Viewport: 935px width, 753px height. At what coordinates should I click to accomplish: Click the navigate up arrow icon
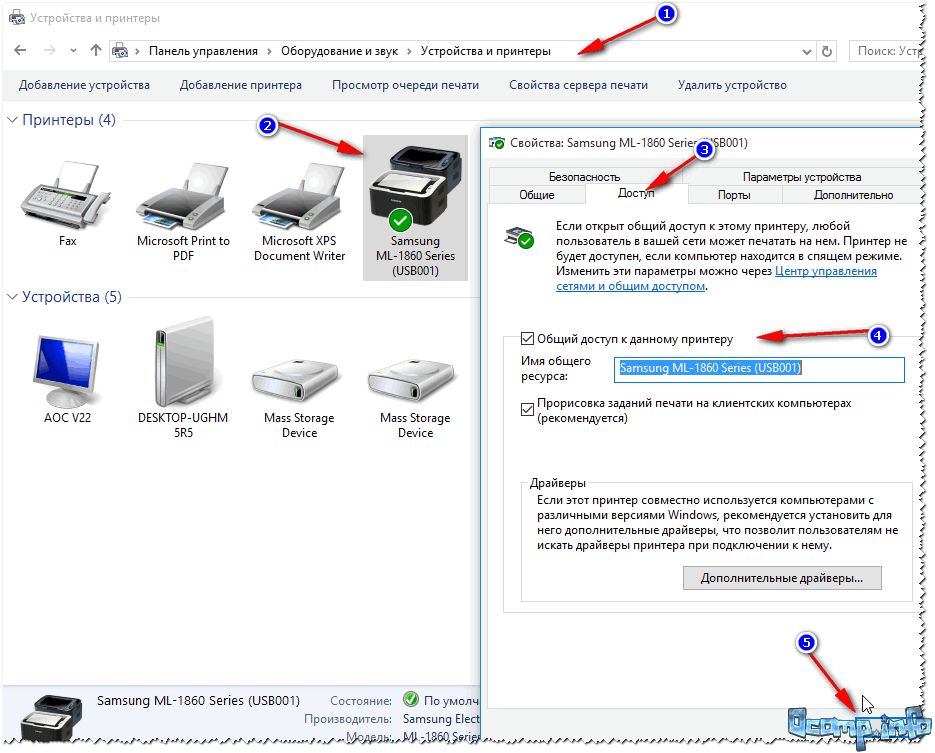96,50
